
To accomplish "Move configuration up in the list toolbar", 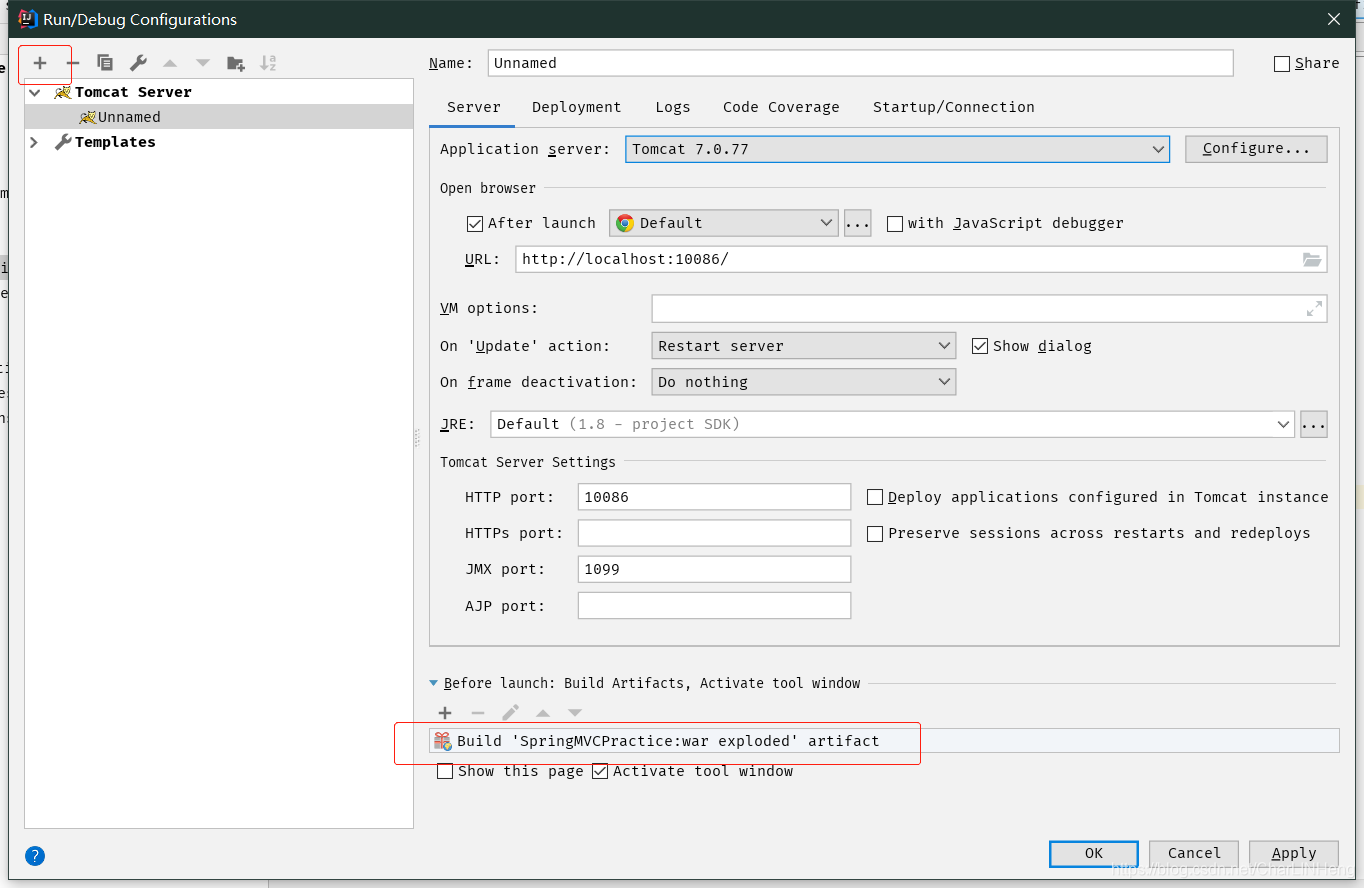I will (x=170, y=63).
